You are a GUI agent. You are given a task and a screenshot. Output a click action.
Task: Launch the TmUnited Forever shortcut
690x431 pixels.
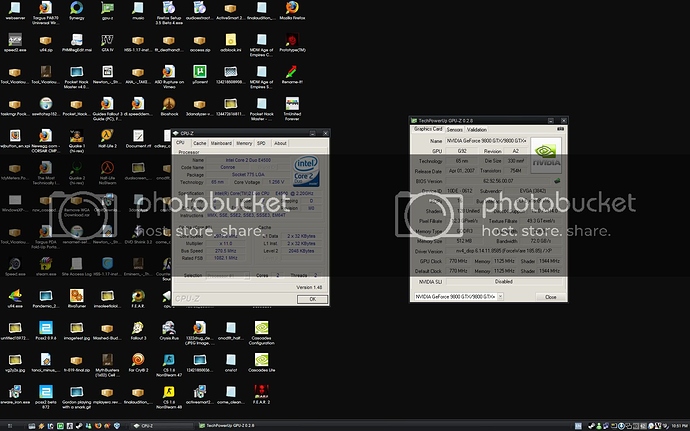point(292,109)
